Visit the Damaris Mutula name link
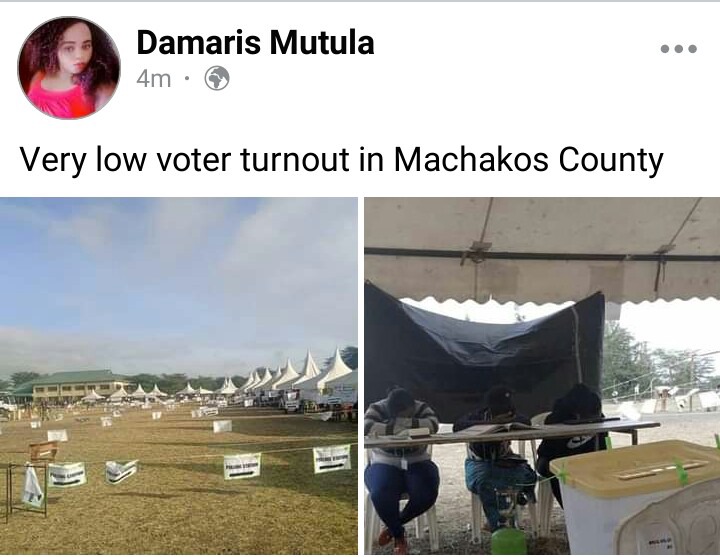Screen dimensions: 720x557 (x=255, y=43)
